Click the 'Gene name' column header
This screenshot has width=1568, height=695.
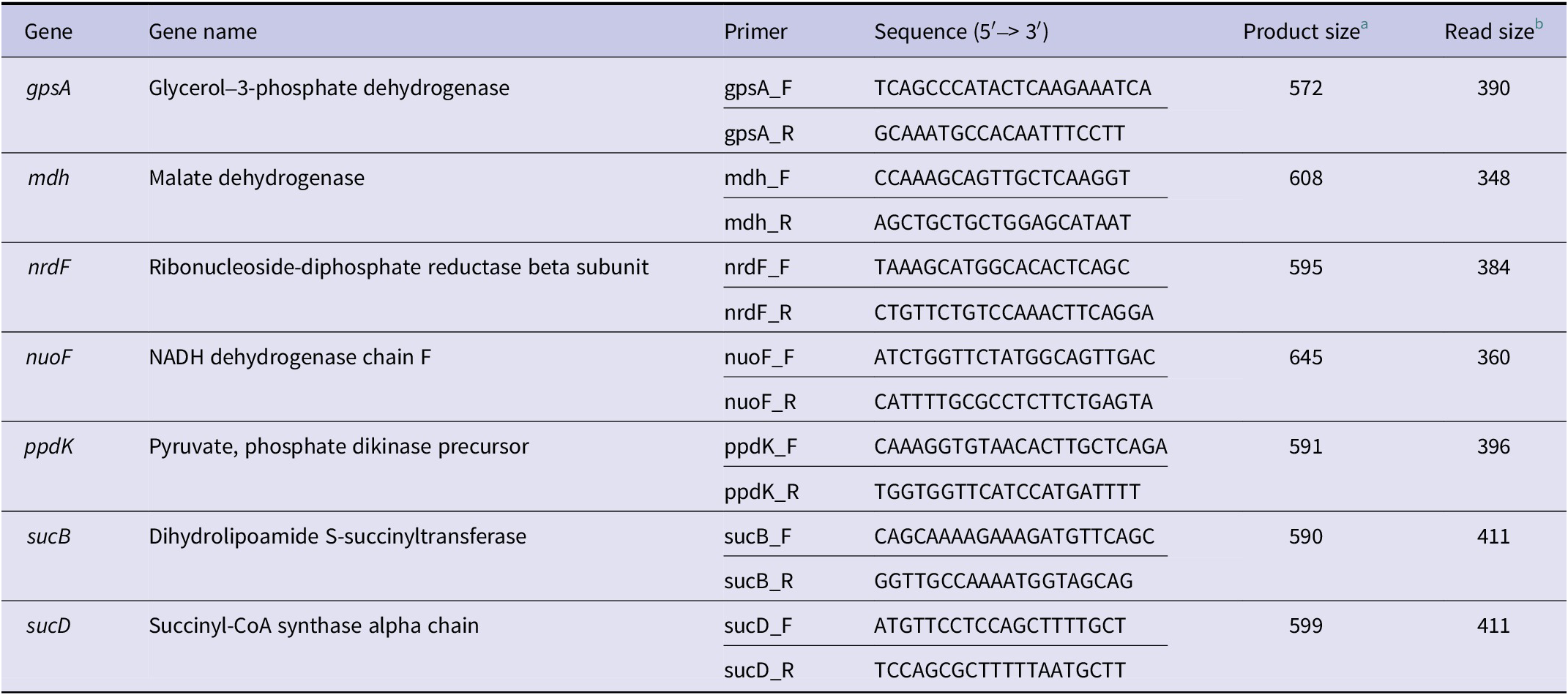point(203,32)
